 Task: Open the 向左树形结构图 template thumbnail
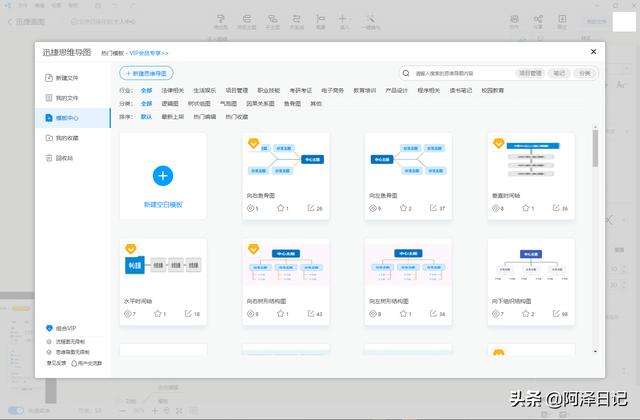coord(408,265)
